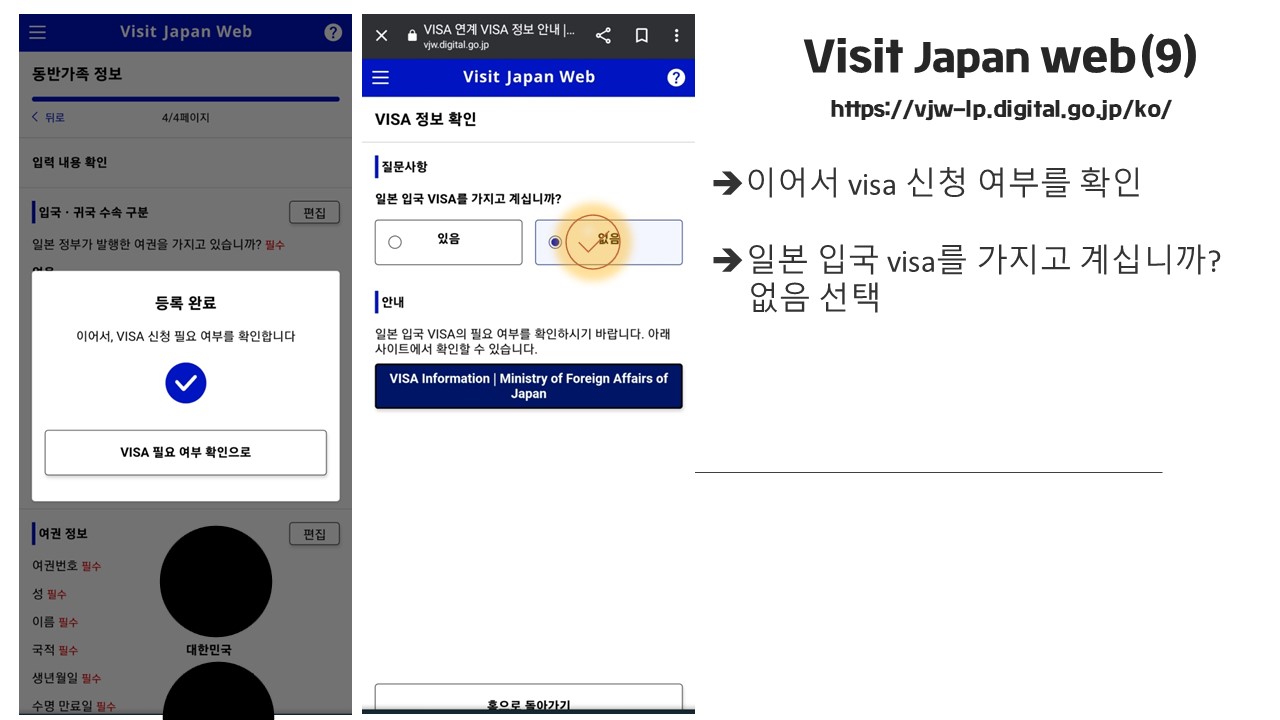This screenshot has width=1280, height=720.
Task: Click the blue checkmark in 등록 완료 dialog
Action: [186, 383]
